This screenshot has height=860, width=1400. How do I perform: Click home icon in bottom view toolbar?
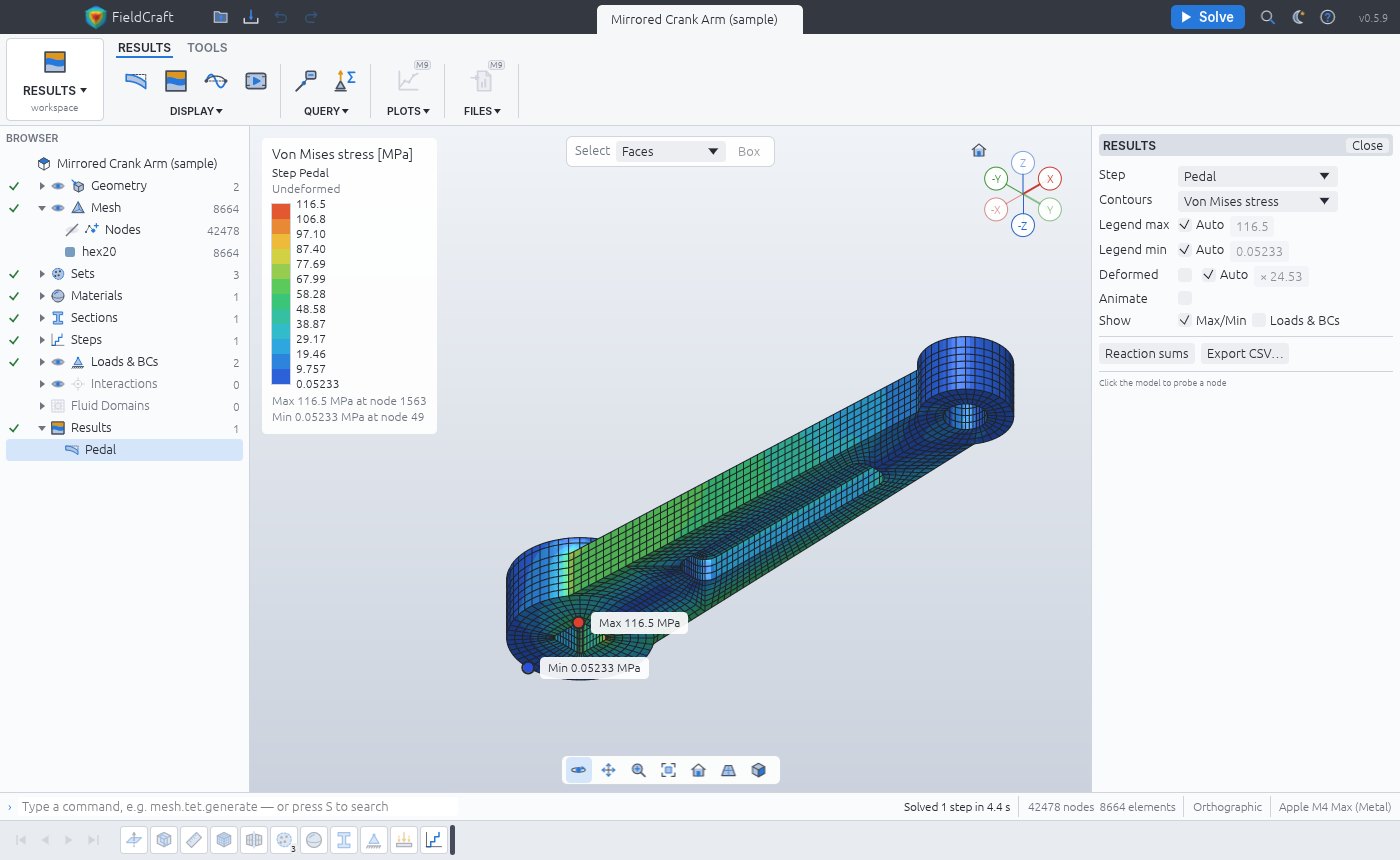click(x=698, y=770)
